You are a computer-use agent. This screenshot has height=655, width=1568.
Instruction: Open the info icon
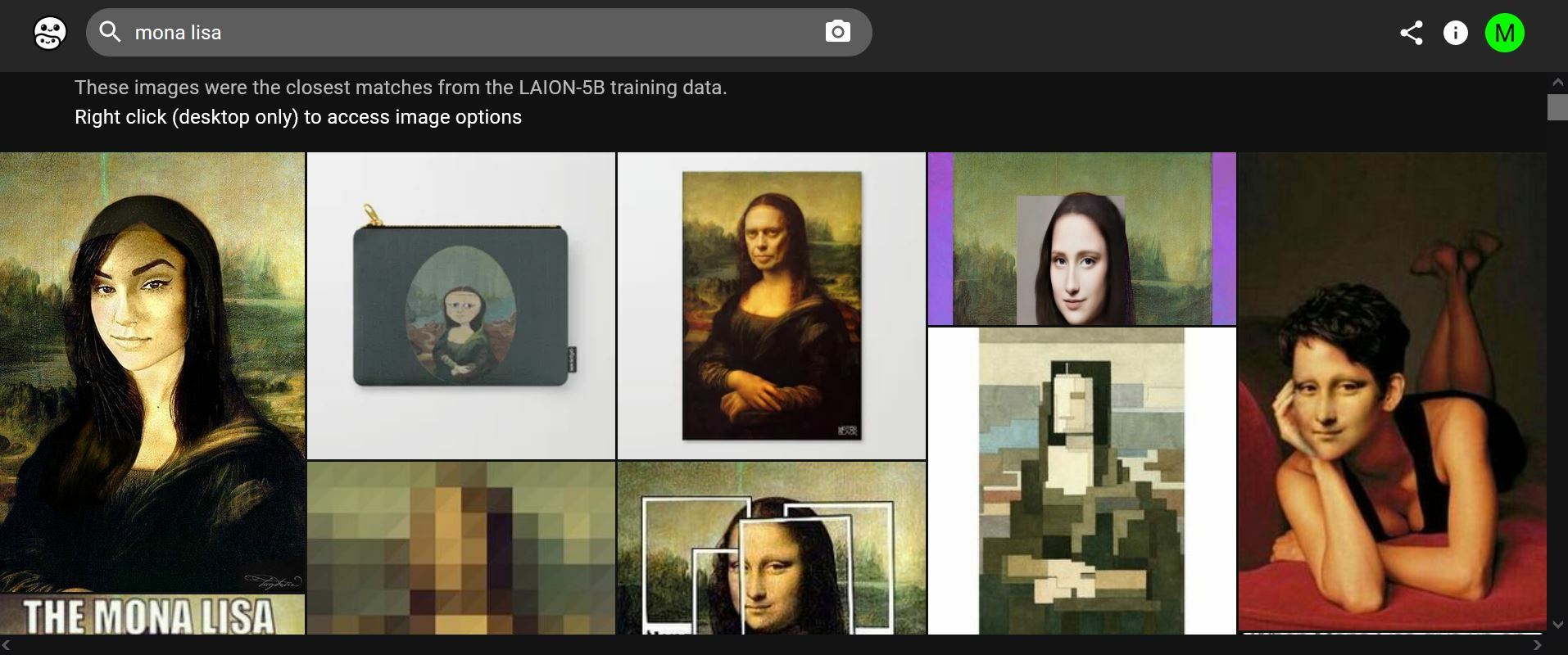tap(1455, 33)
